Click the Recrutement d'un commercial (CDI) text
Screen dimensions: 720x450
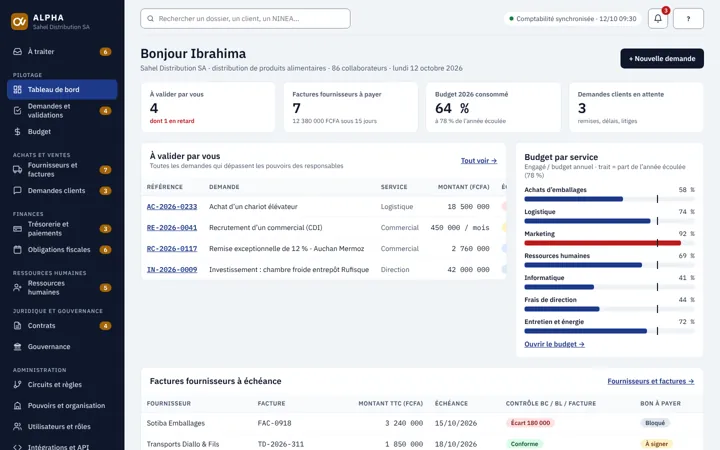(265, 228)
